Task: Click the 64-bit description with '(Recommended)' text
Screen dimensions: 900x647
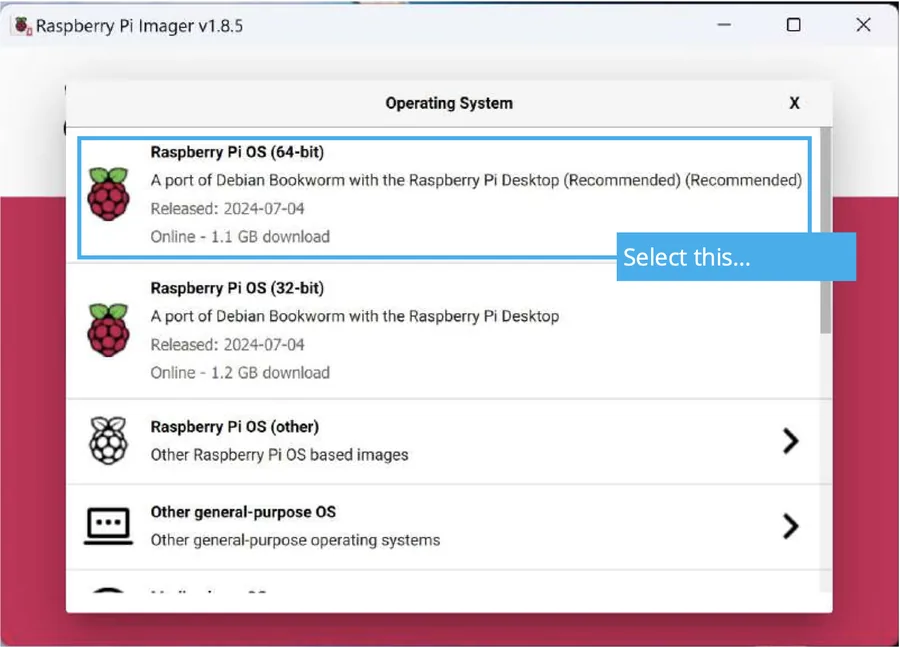Action: 476,180
